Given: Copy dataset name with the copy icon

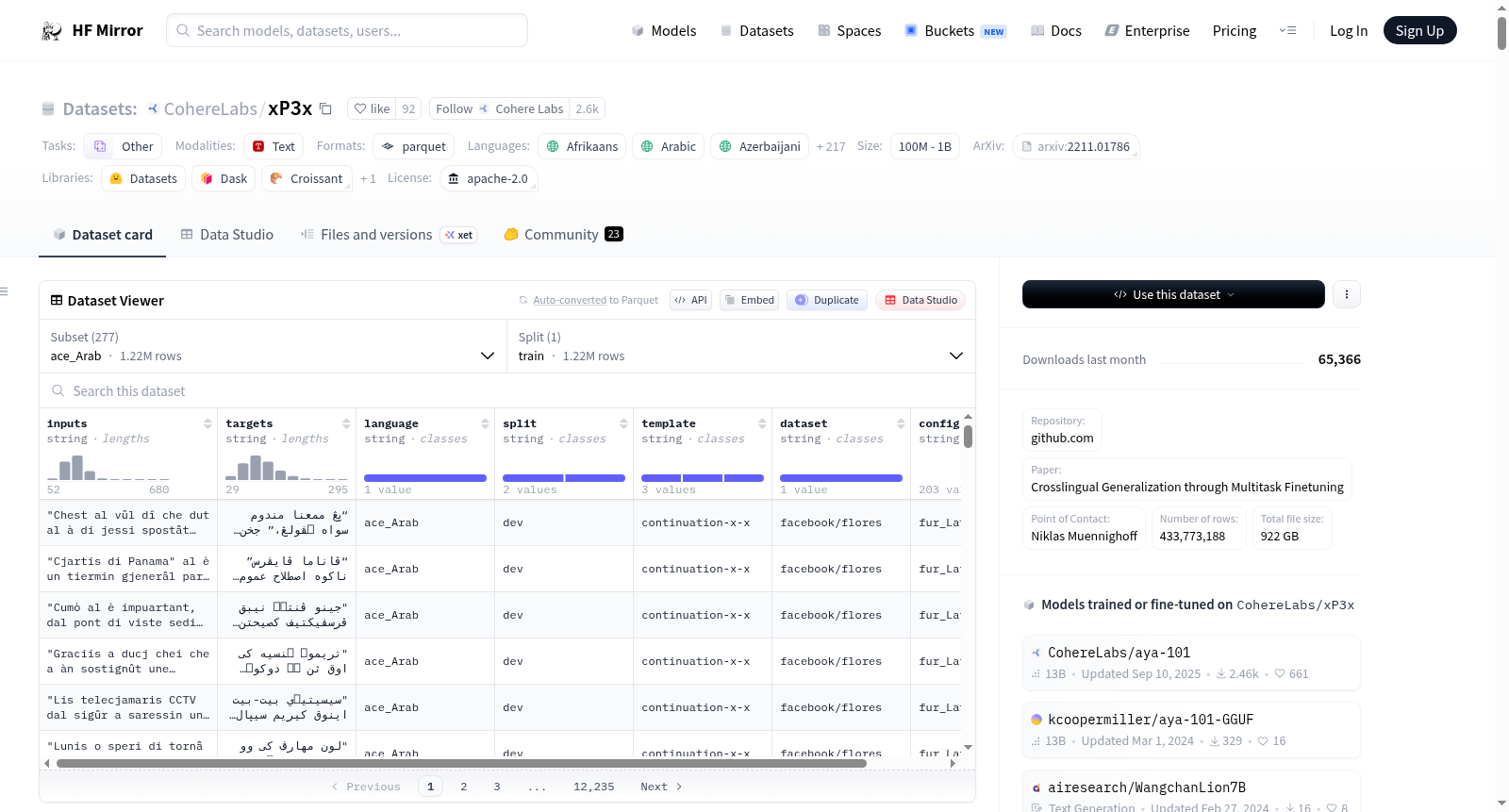Looking at the screenshot, I should tap(325, 108).
